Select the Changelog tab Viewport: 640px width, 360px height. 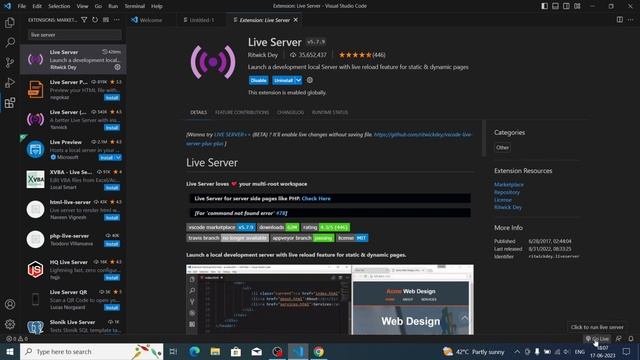pos(290,112)
